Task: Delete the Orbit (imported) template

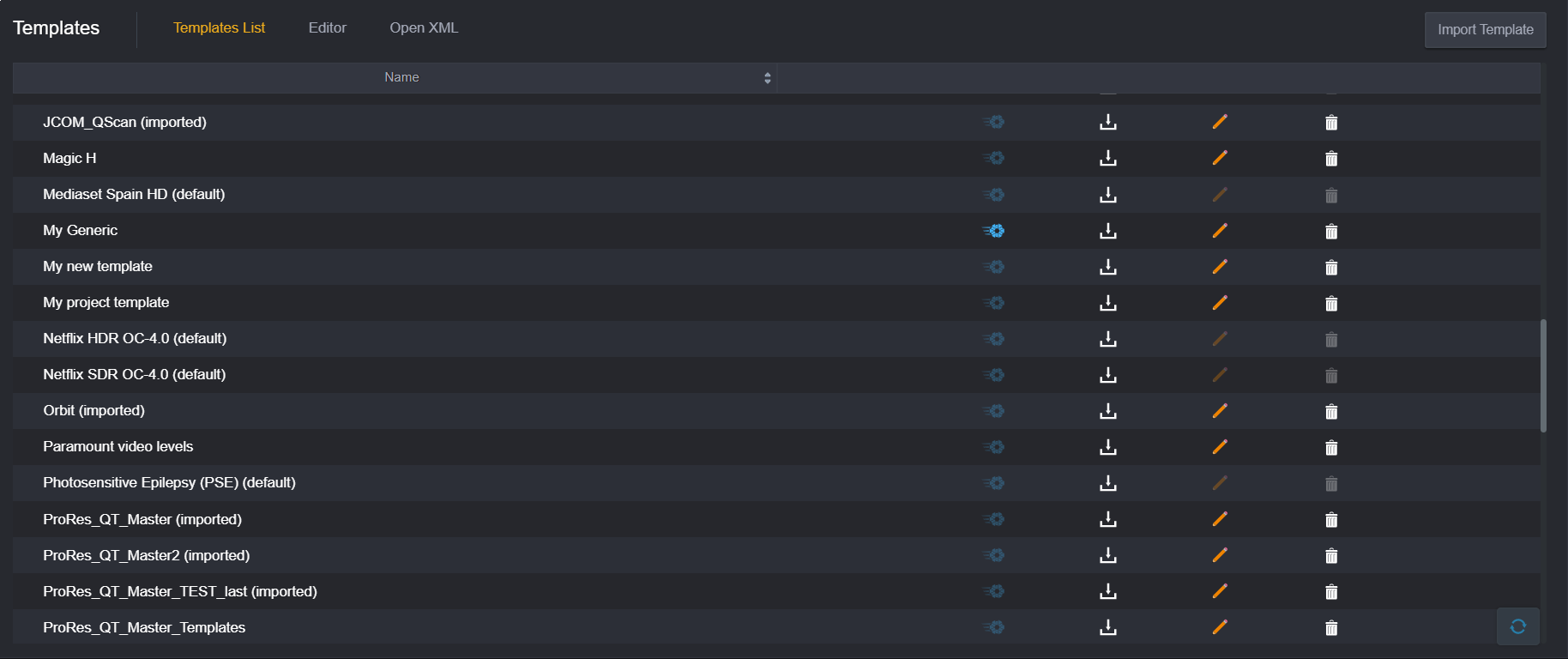Action: tap(1331, 411)
